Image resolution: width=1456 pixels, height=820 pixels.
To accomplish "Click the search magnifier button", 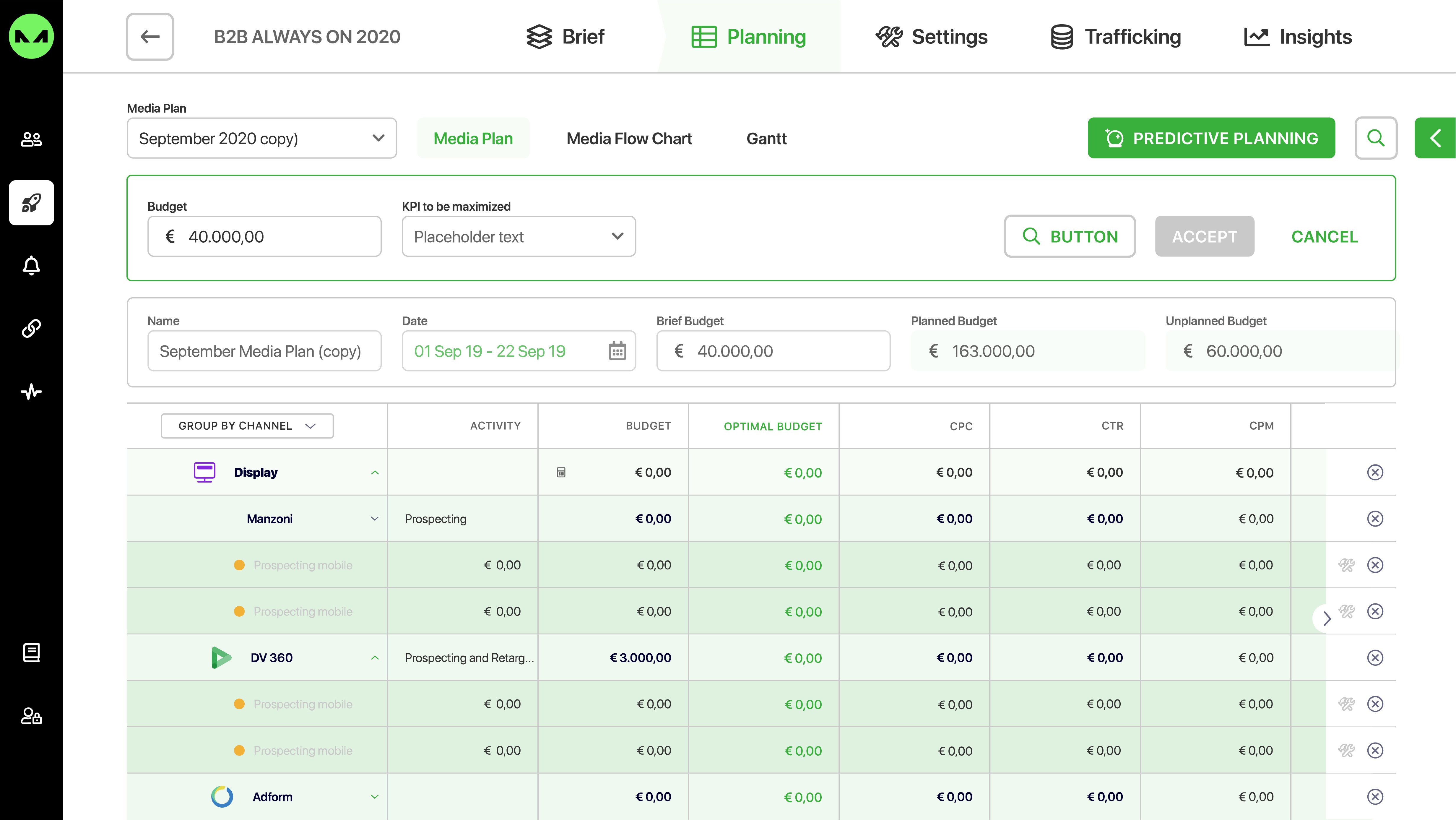I will coord(1376,139).
